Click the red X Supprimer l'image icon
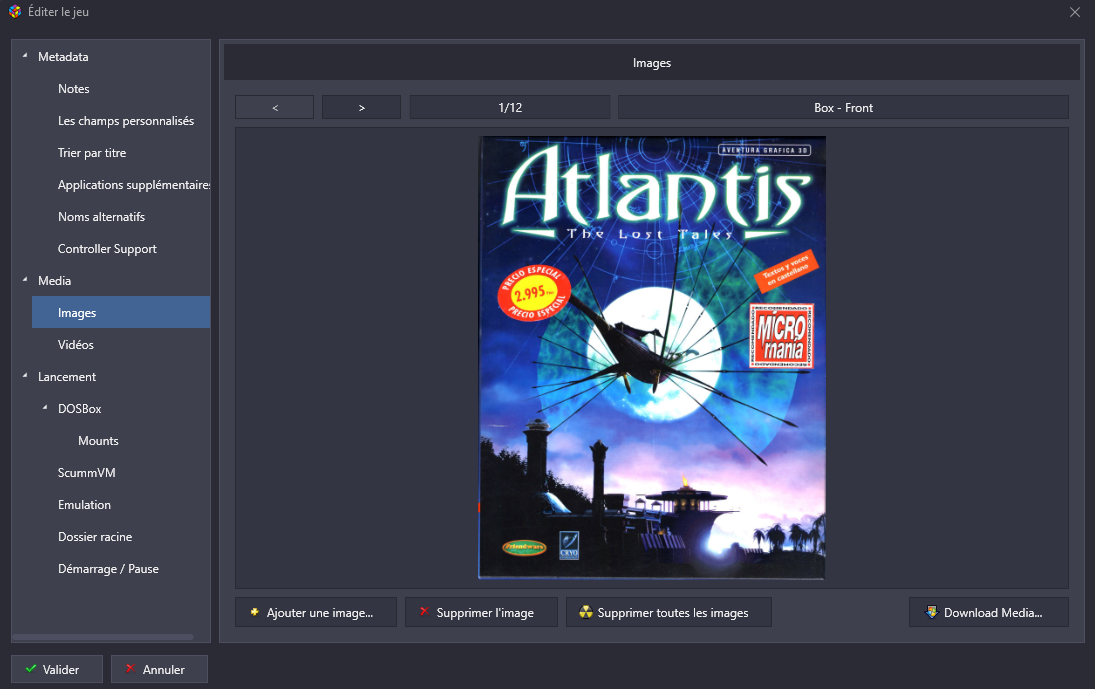This screenshot has height=689, width=1095. (424, 612)
